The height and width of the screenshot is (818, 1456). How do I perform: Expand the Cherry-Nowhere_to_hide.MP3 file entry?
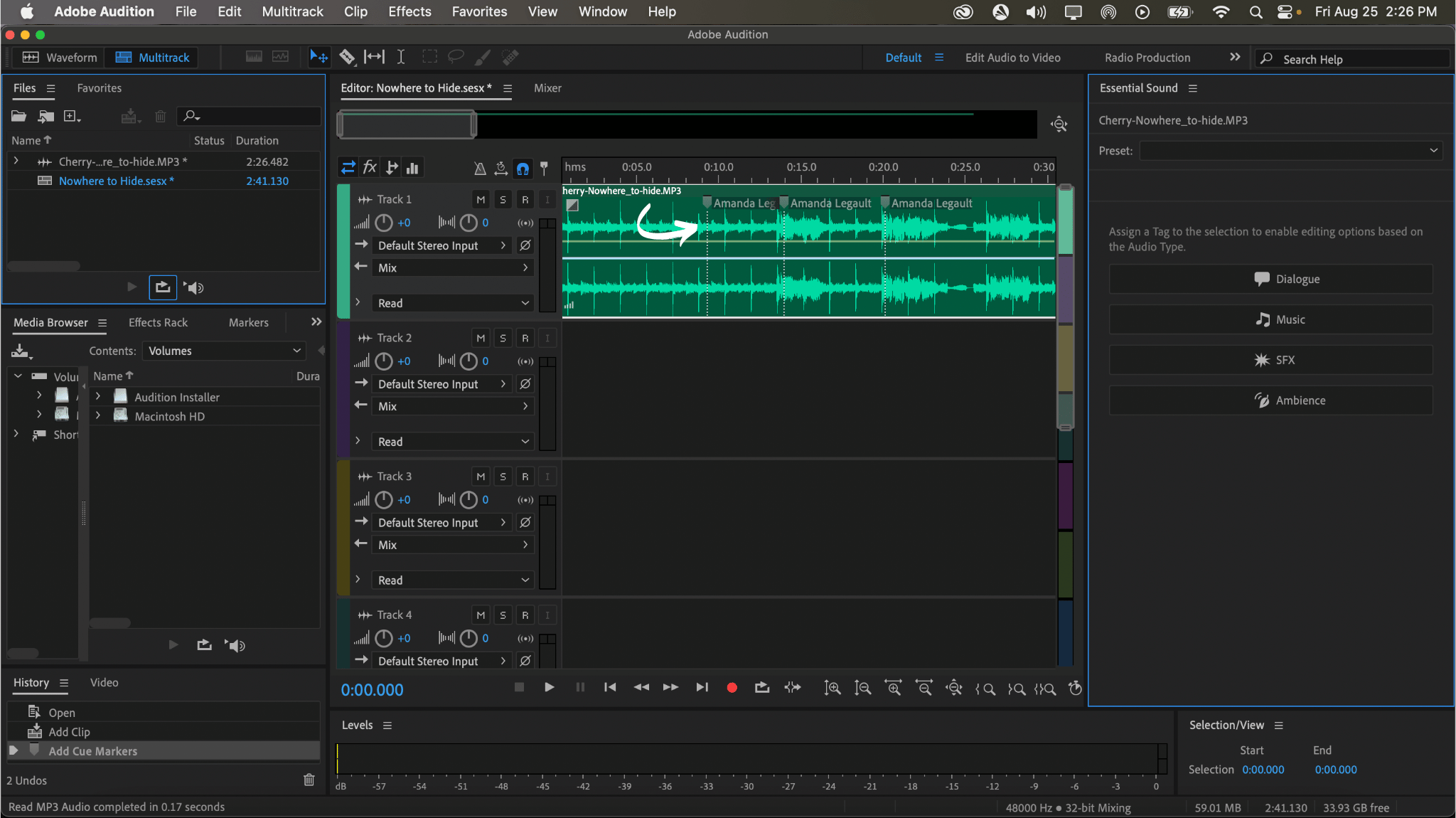click(x=16, y=161)
